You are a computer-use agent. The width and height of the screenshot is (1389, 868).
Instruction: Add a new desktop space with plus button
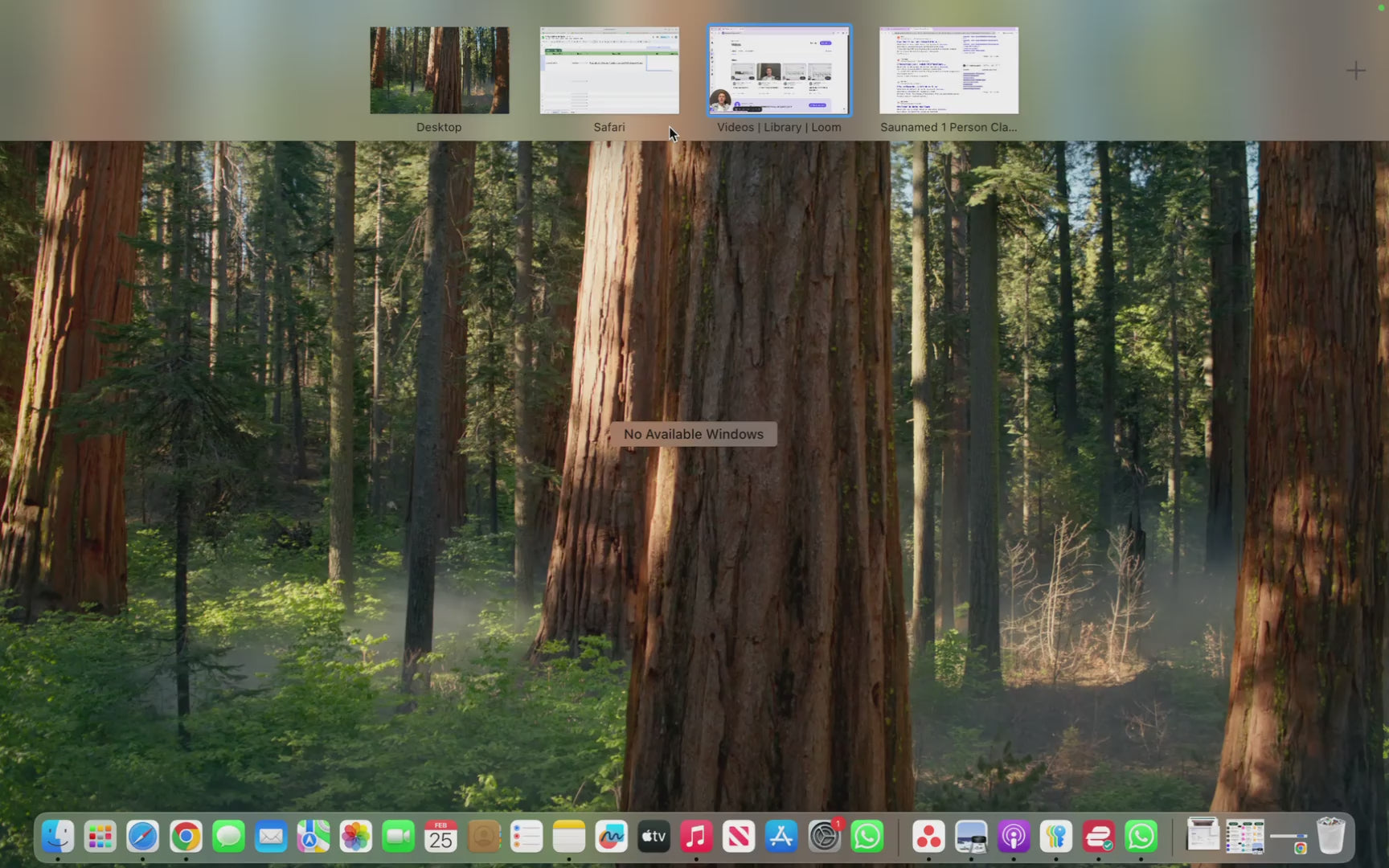(1355, 71)
